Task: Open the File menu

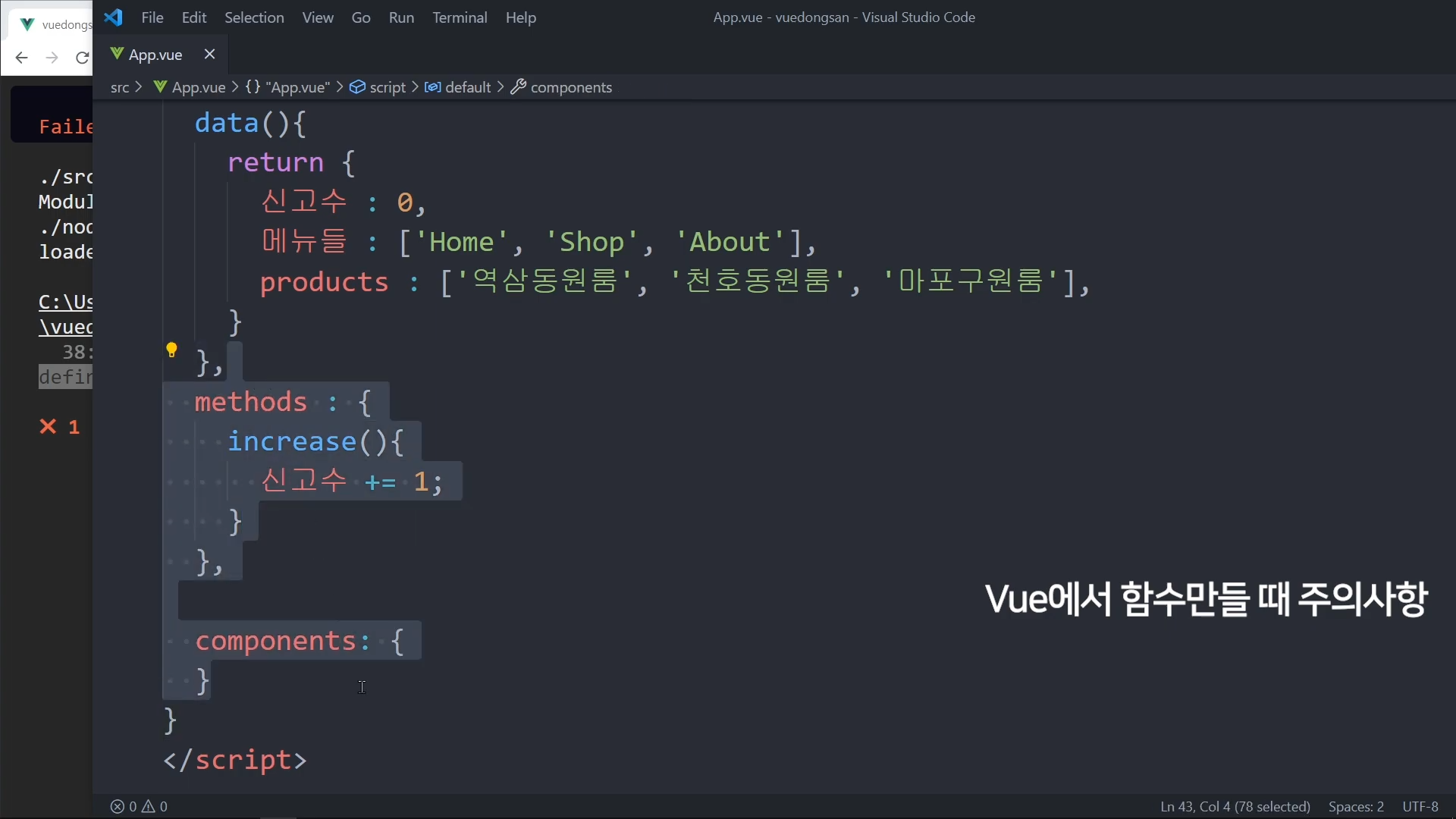Action: pos(152,17)
